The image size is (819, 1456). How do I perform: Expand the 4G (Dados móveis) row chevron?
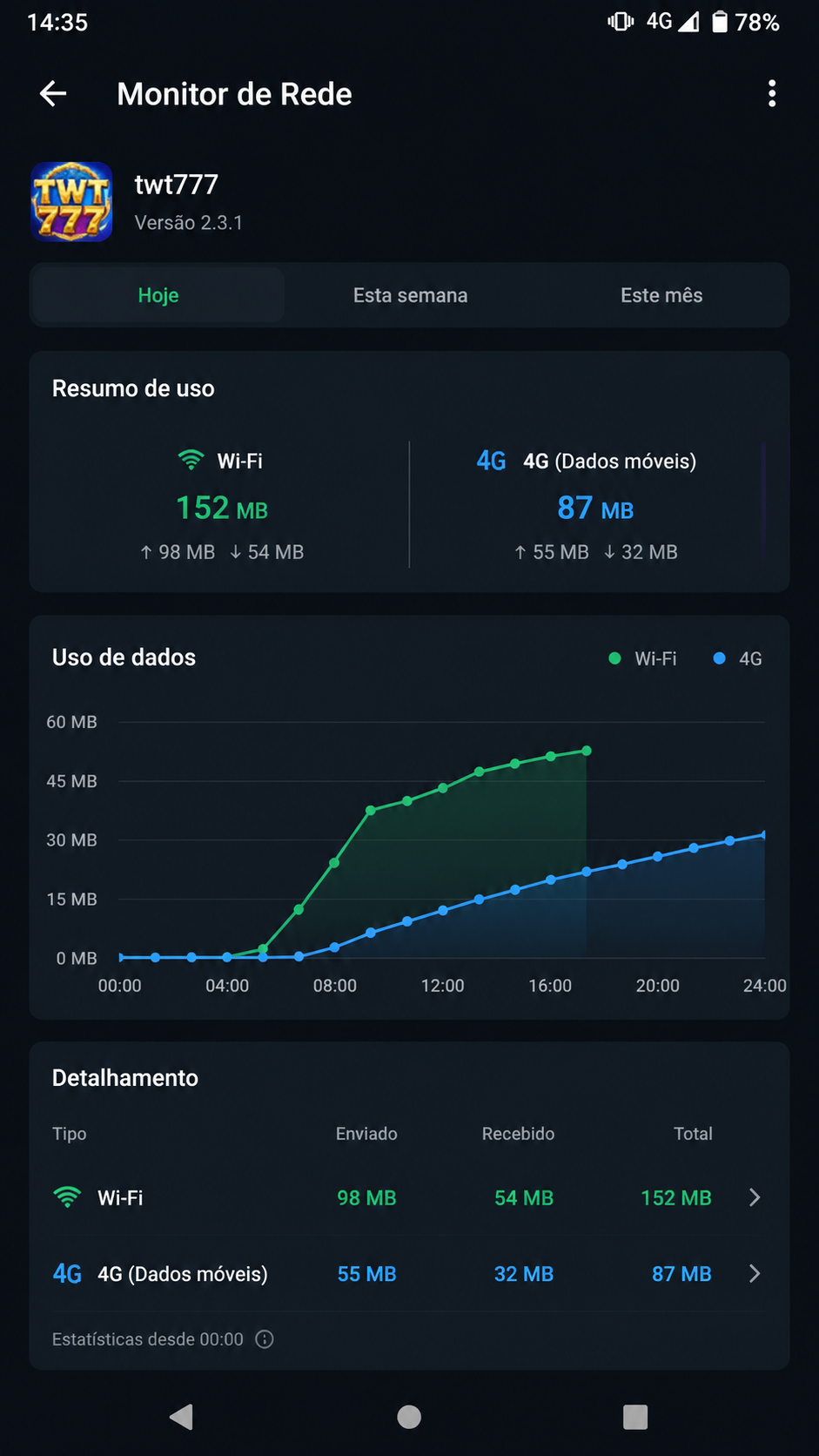coord(755,1273)
